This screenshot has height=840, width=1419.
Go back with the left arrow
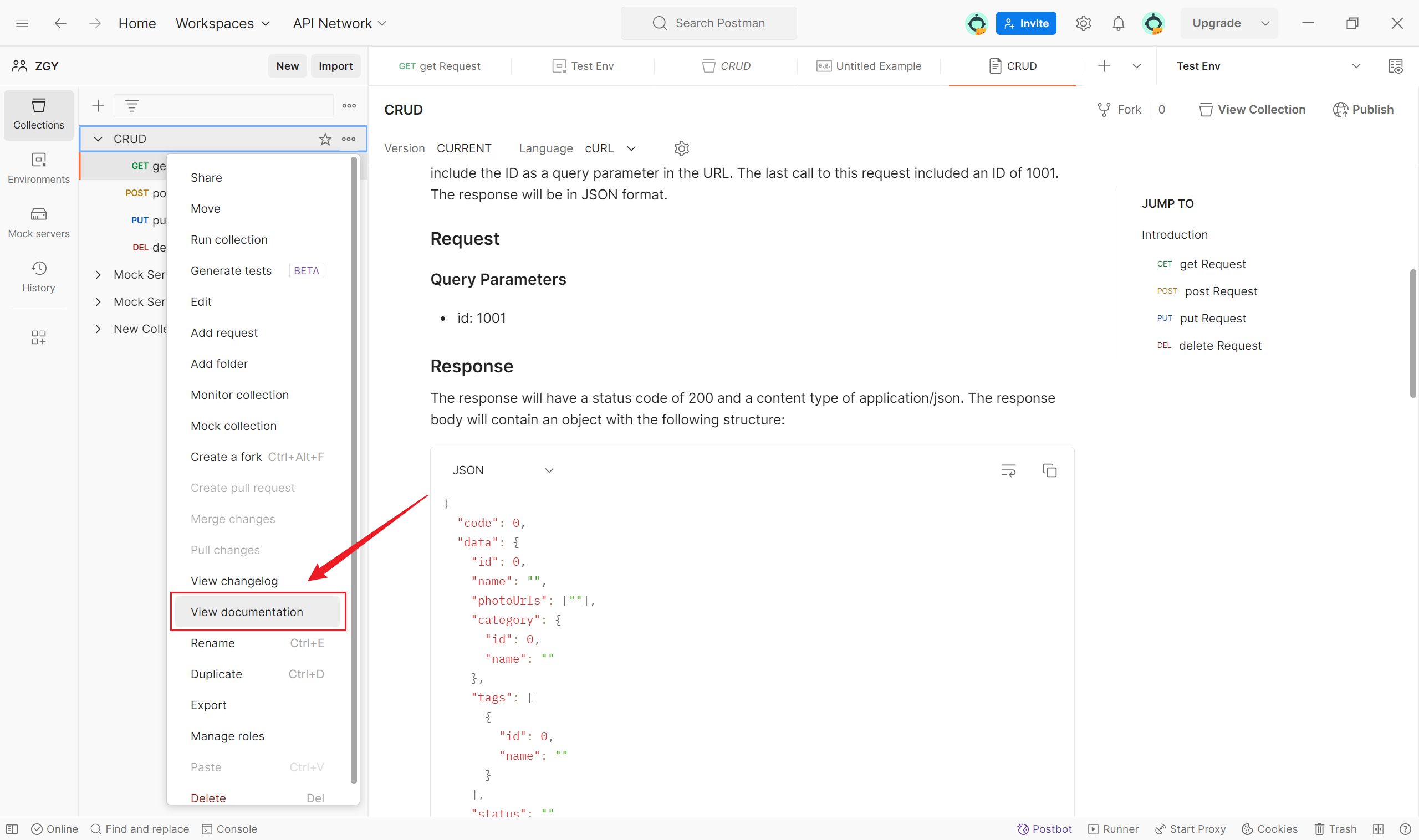coord(60,23)
